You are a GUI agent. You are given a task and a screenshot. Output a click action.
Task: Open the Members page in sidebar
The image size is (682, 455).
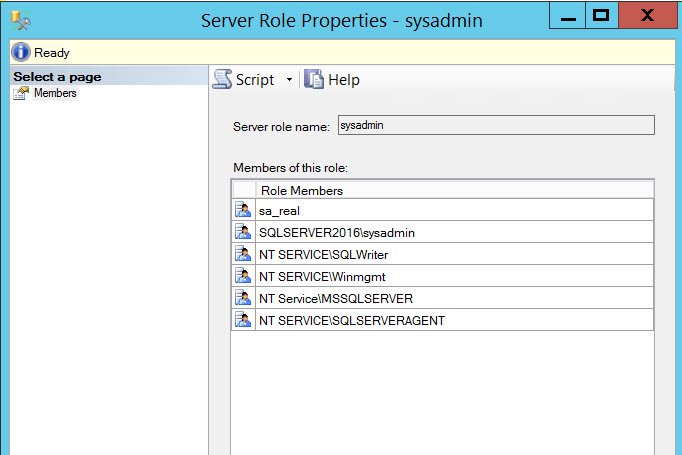55,93
